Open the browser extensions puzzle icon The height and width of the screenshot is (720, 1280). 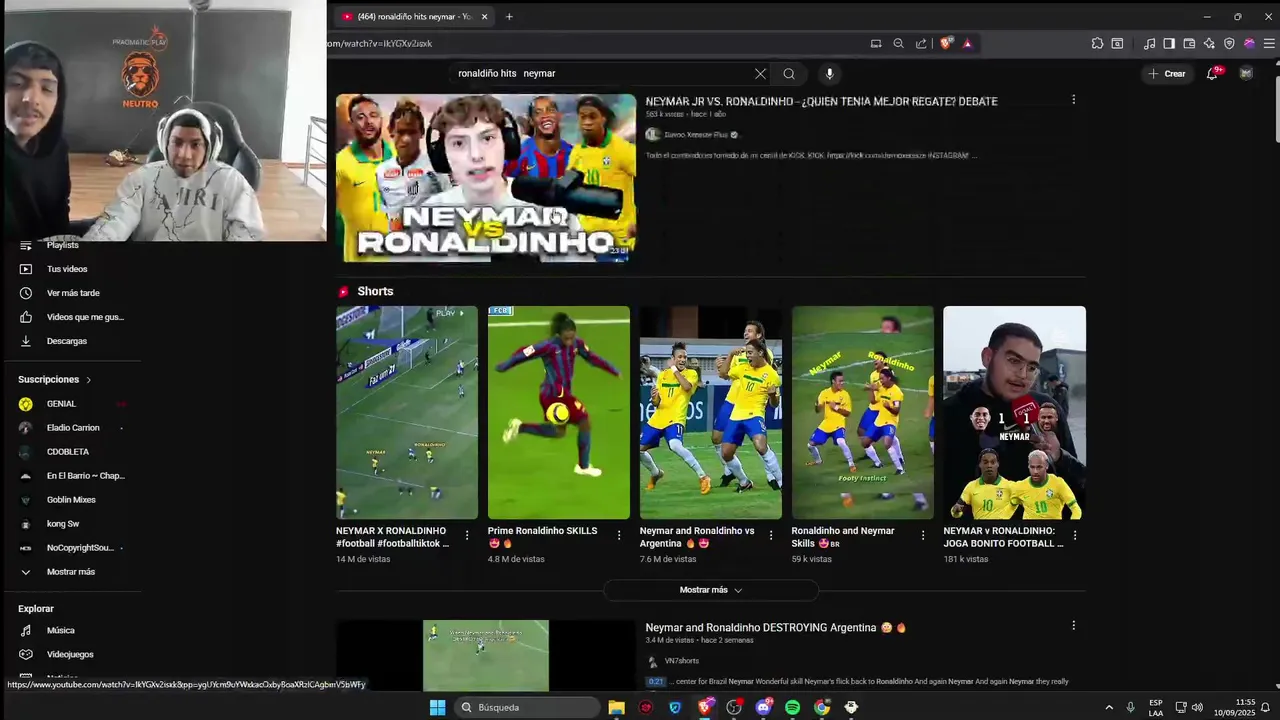point(1097,43)
